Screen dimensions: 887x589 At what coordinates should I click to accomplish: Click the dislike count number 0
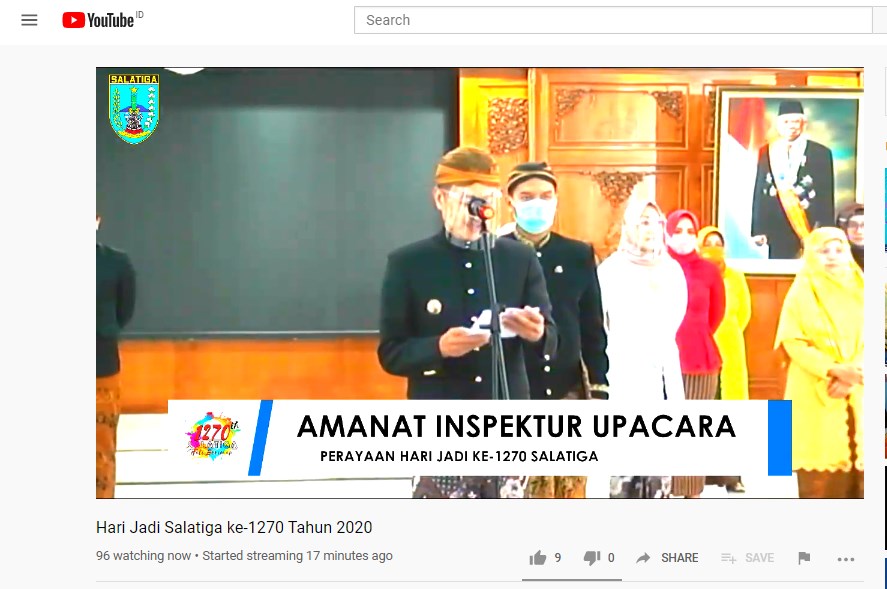[611, 558]
